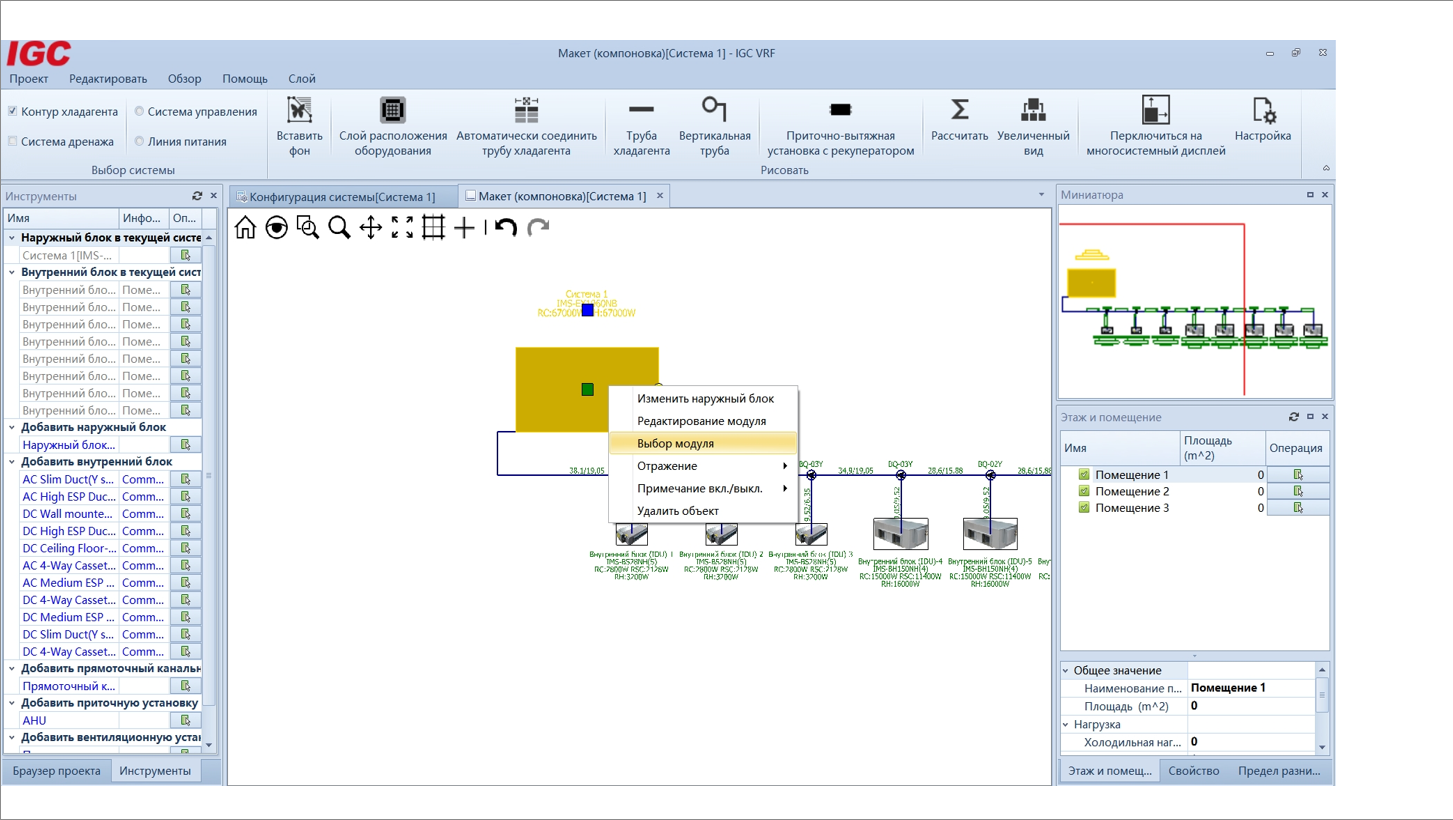The width and height of the screenshot is (1453, 820).
Task: Click the home view icon on canvas toolbar
Action: pyautogui.click(x=245, y=228)
